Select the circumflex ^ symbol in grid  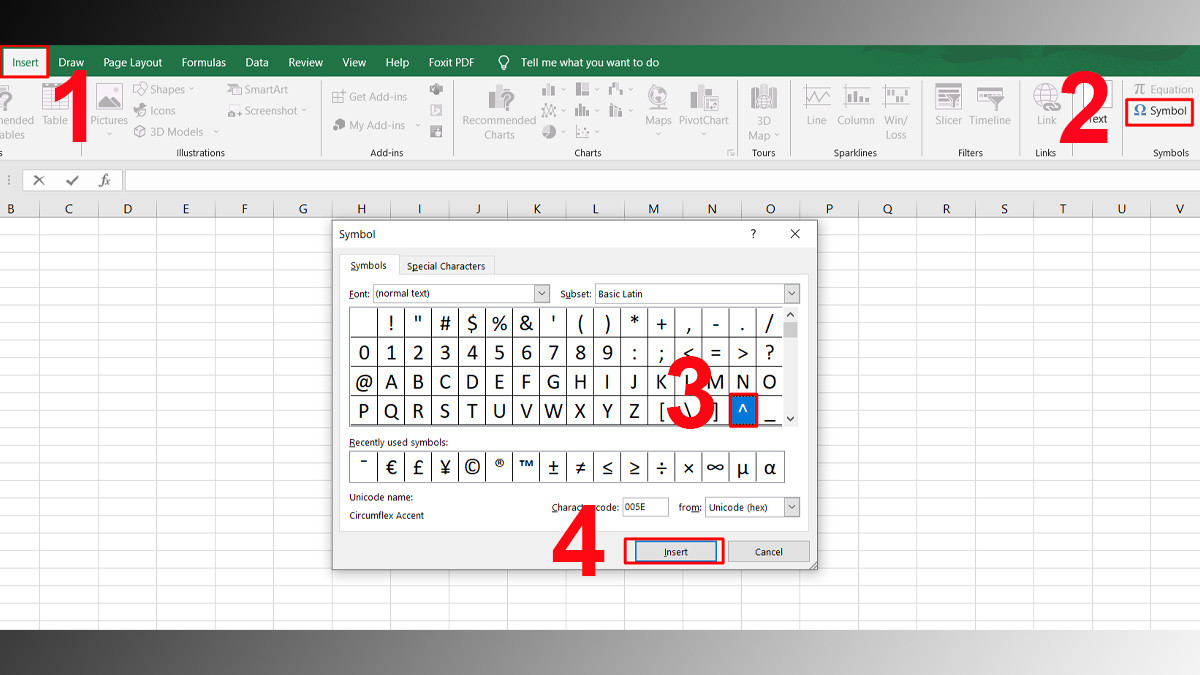pyautogui.click(x=743, y=411)
